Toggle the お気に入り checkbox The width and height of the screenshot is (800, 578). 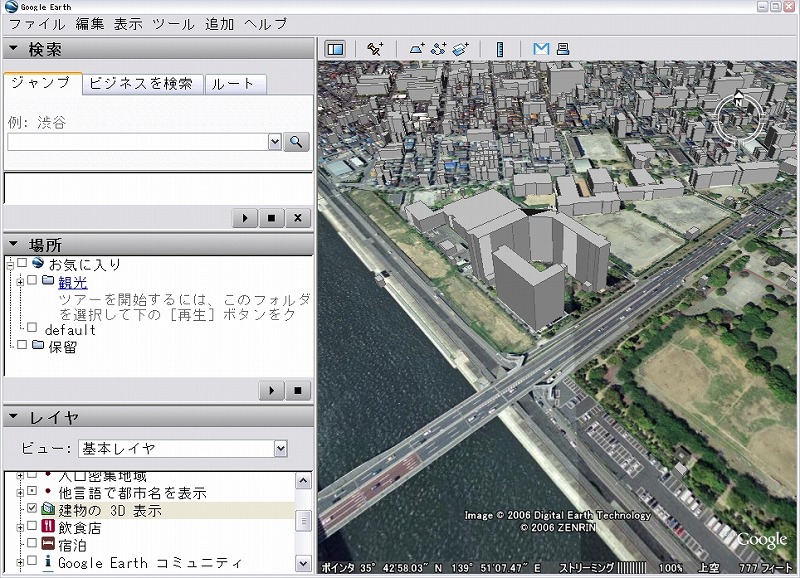pos(22,263)
